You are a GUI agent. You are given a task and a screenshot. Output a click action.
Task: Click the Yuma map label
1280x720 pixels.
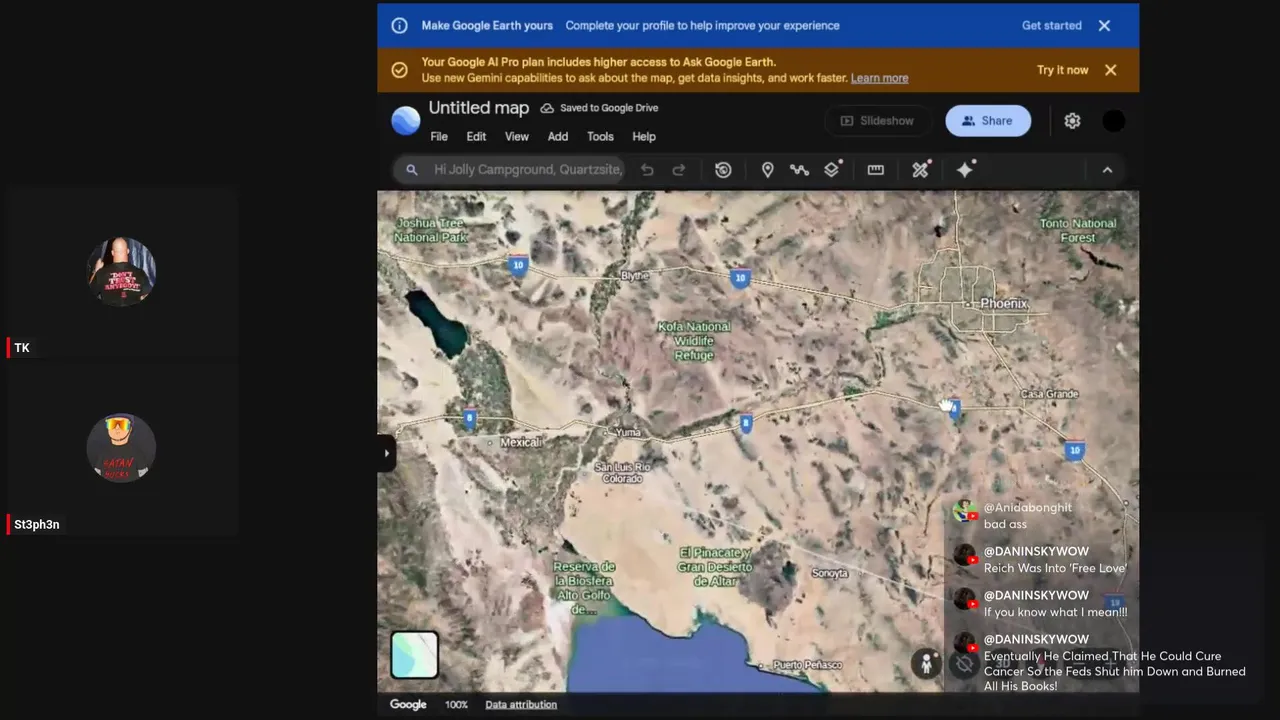point(627,432)
